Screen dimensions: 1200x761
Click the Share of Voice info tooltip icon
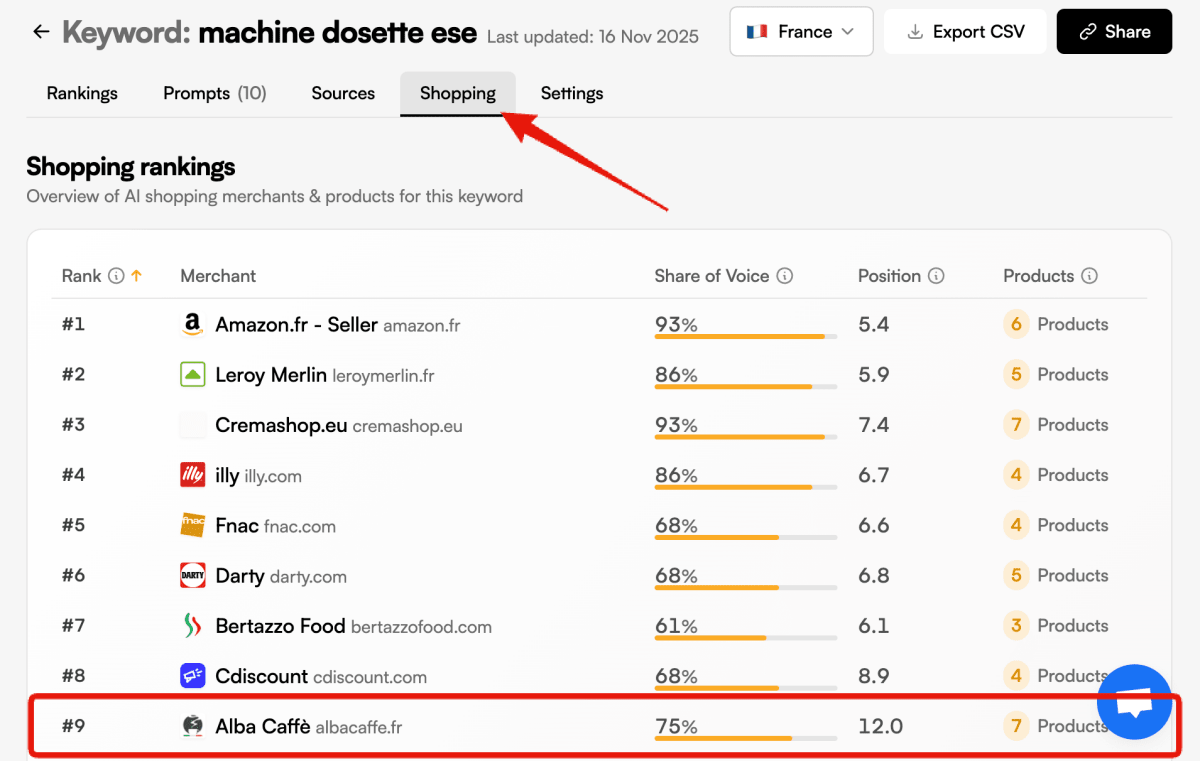point(785,276)
